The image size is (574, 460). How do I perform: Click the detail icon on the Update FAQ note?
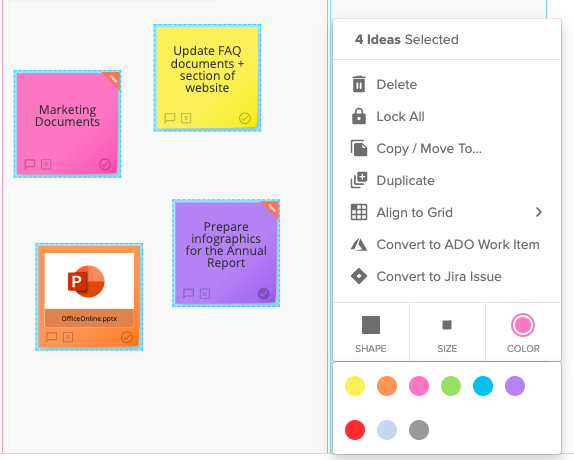tap(186, 118)
